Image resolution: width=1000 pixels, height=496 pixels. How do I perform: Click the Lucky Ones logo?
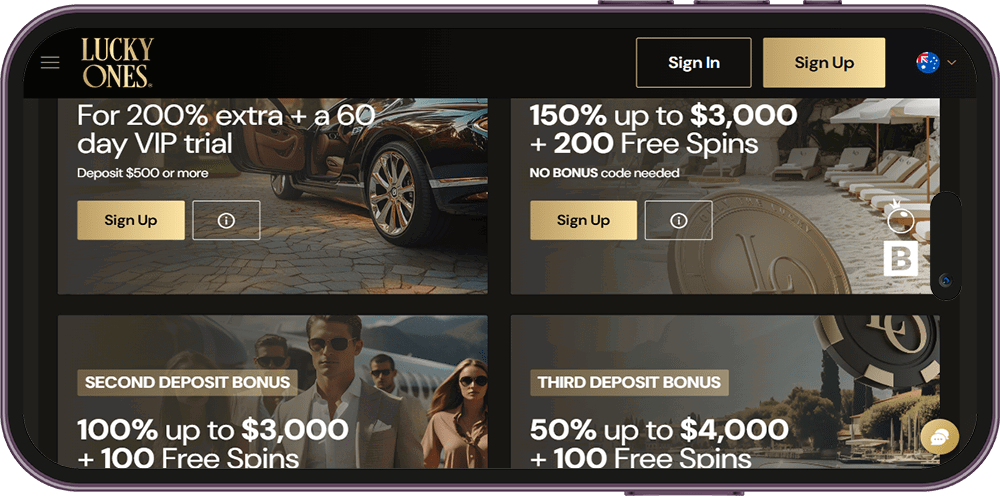117,62
